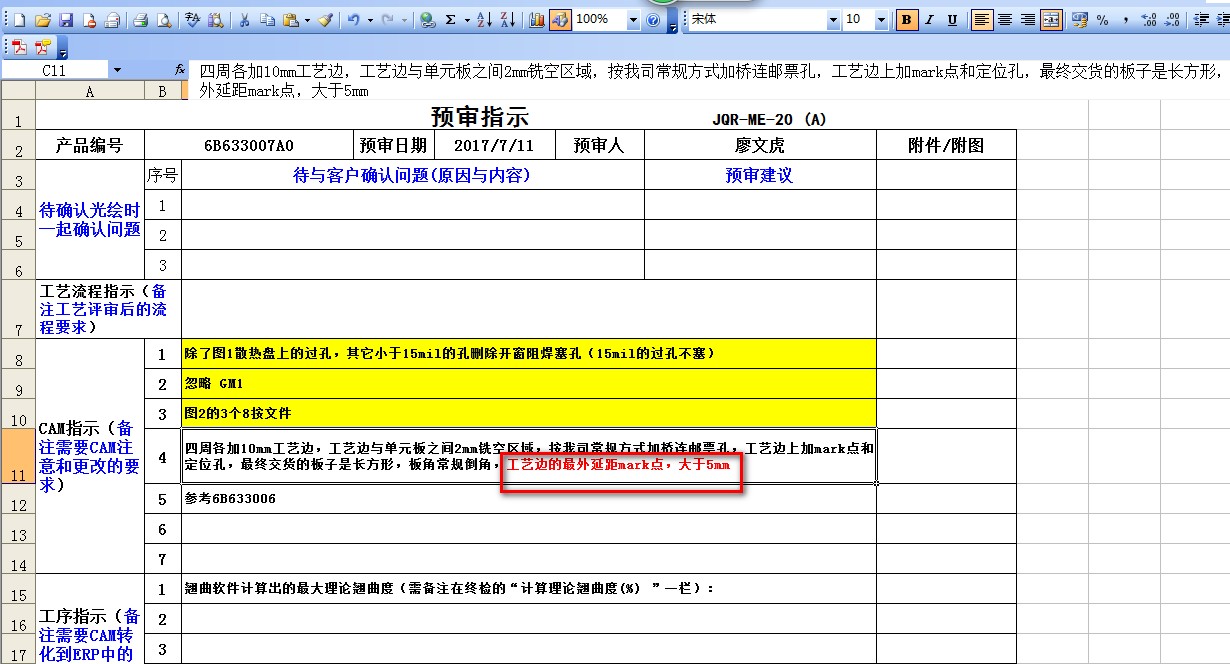Open Excel Help with the question mark icon
Viewport: 1230px width, 664px height.
point(653,20)
